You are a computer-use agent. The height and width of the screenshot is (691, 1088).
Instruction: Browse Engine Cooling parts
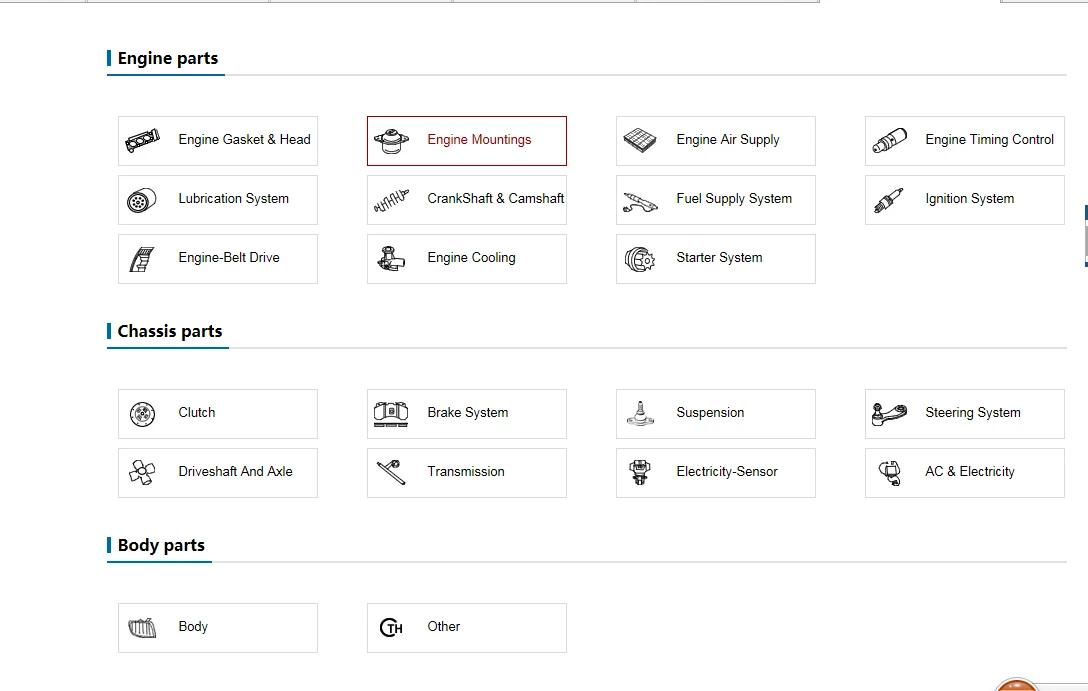click(471, 258)
